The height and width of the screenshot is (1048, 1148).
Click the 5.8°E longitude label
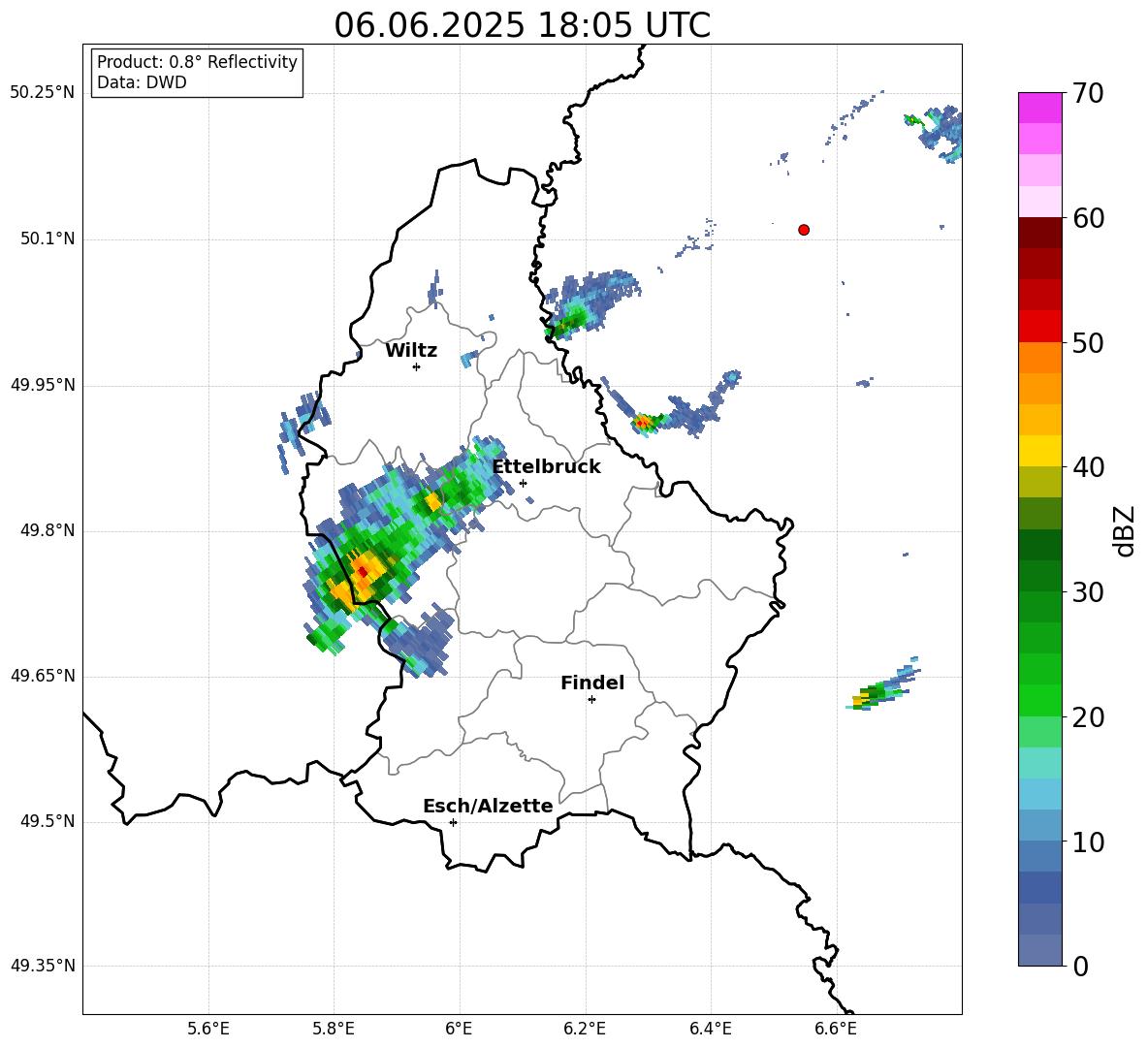[335, 1029]
